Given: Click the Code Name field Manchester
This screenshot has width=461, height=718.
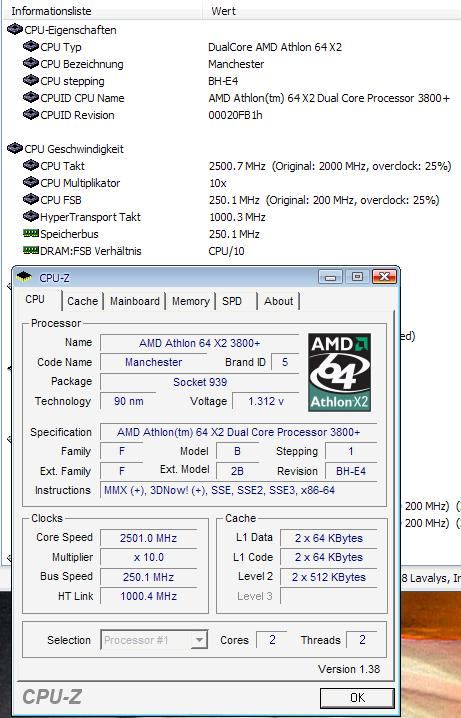Looking at the screenshot, I should (x=153, y=362).
